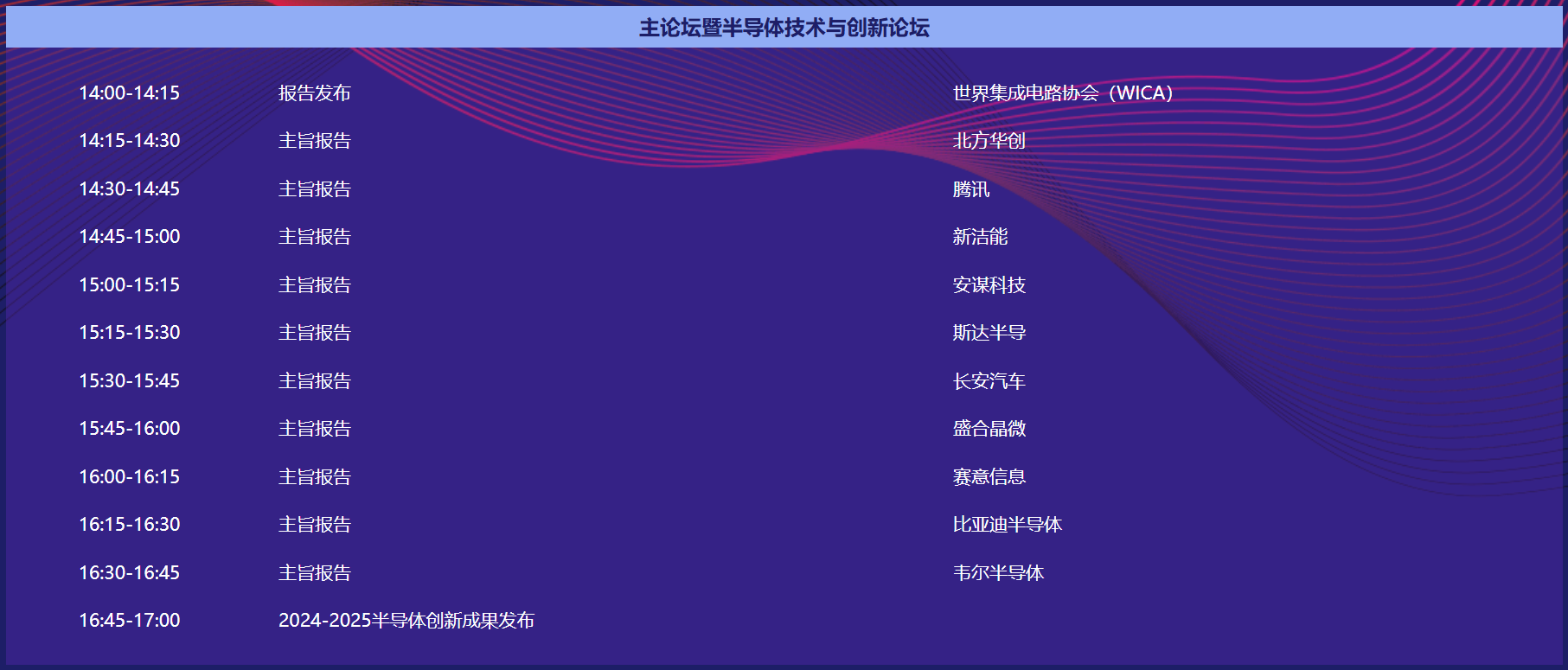Select the time slot 14:15-14:30

click(129, 140)
